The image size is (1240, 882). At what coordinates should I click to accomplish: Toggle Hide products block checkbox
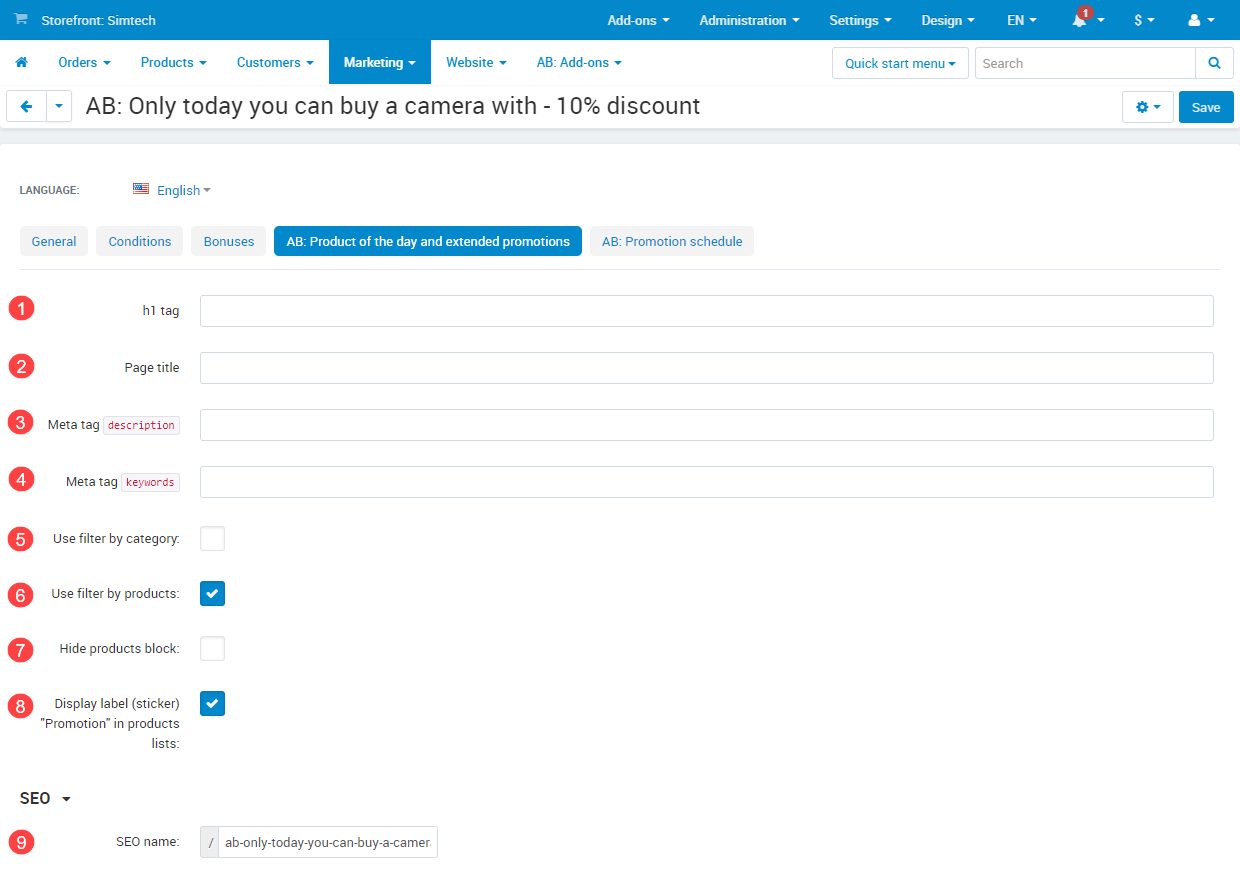212,649
